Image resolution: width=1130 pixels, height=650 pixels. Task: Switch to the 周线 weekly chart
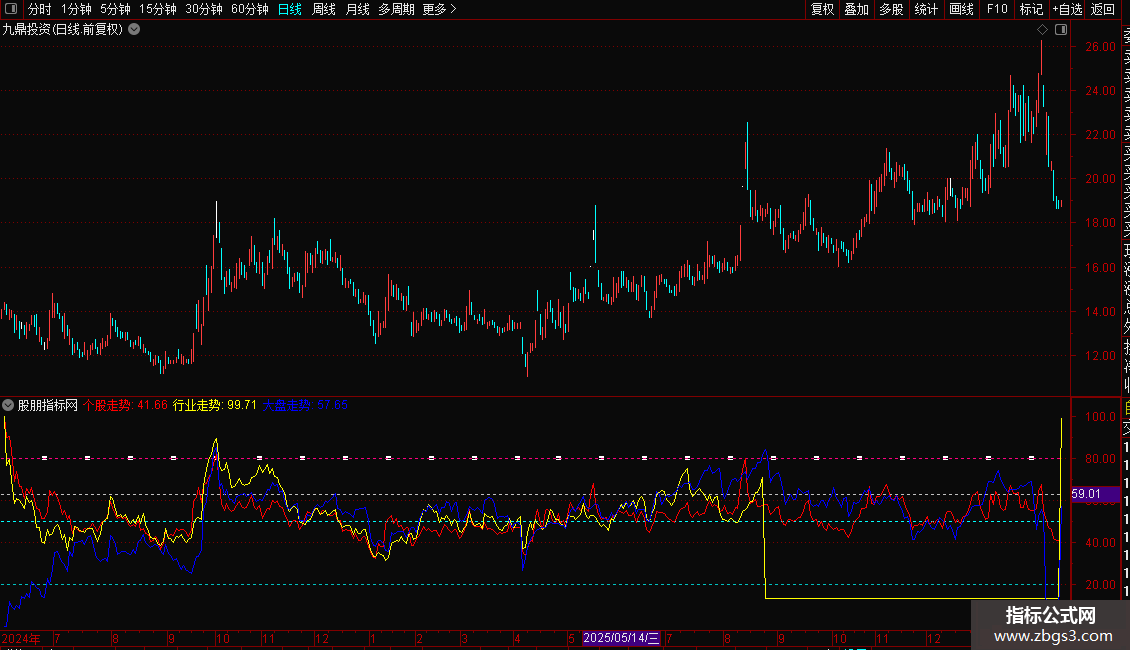pyautogui.click(x=324, y=9)
